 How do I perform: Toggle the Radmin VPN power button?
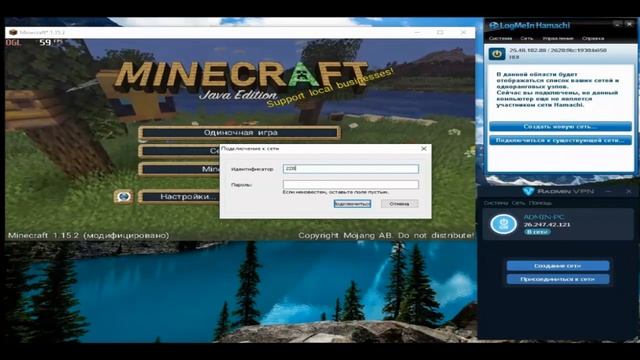coord(503,224)
